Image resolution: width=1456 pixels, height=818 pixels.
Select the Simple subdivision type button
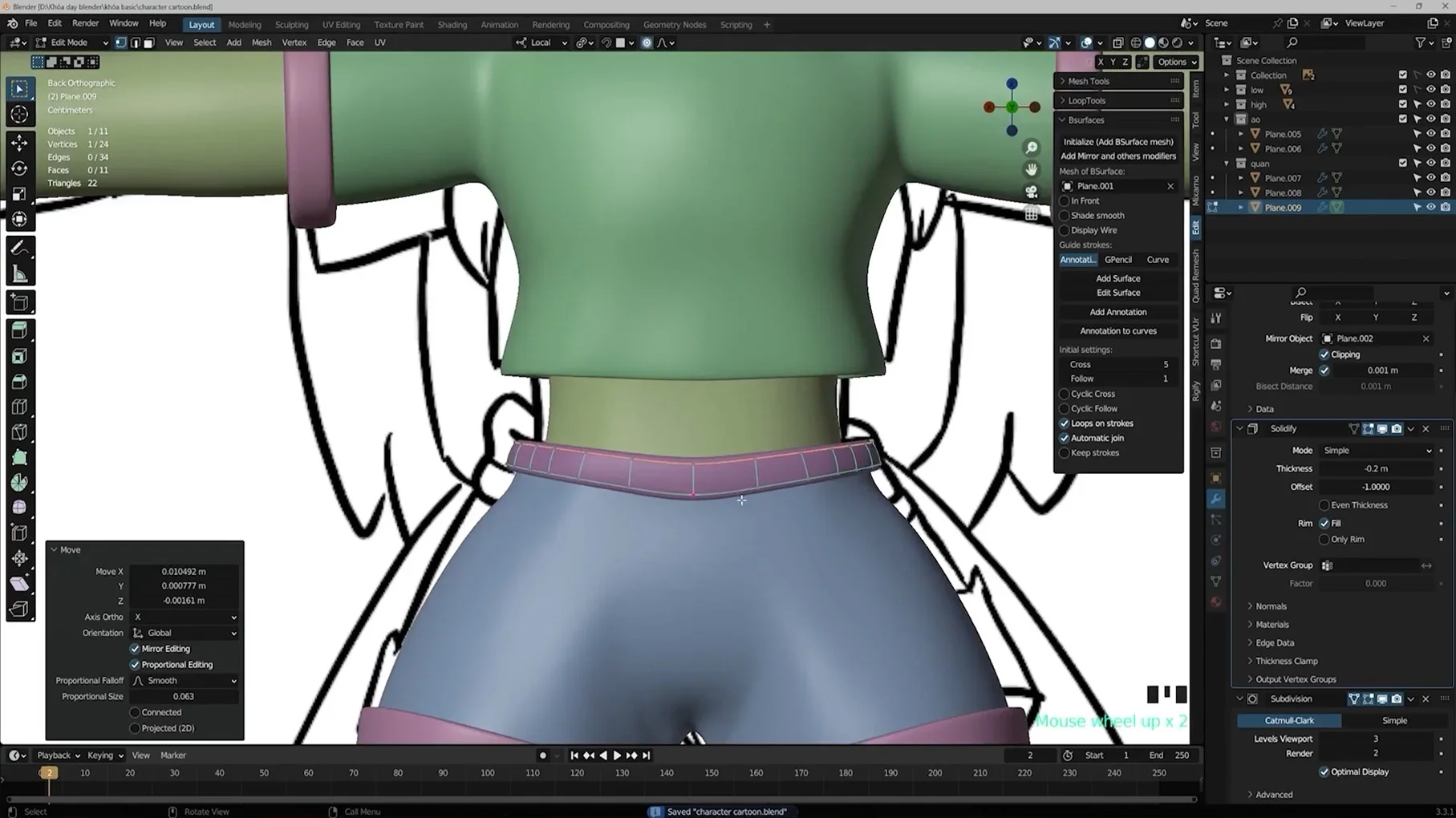1394,720
